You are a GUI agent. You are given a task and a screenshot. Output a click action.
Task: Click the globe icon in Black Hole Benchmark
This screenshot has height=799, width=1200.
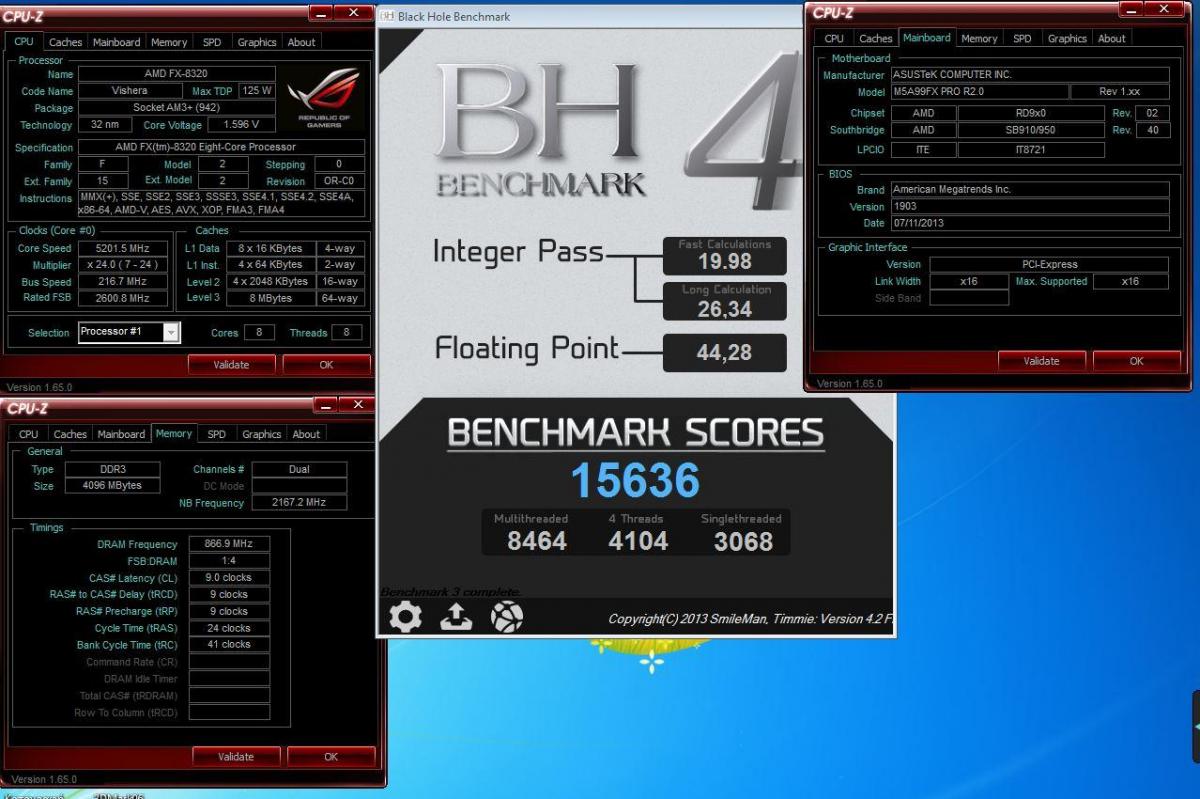point(507,617)
